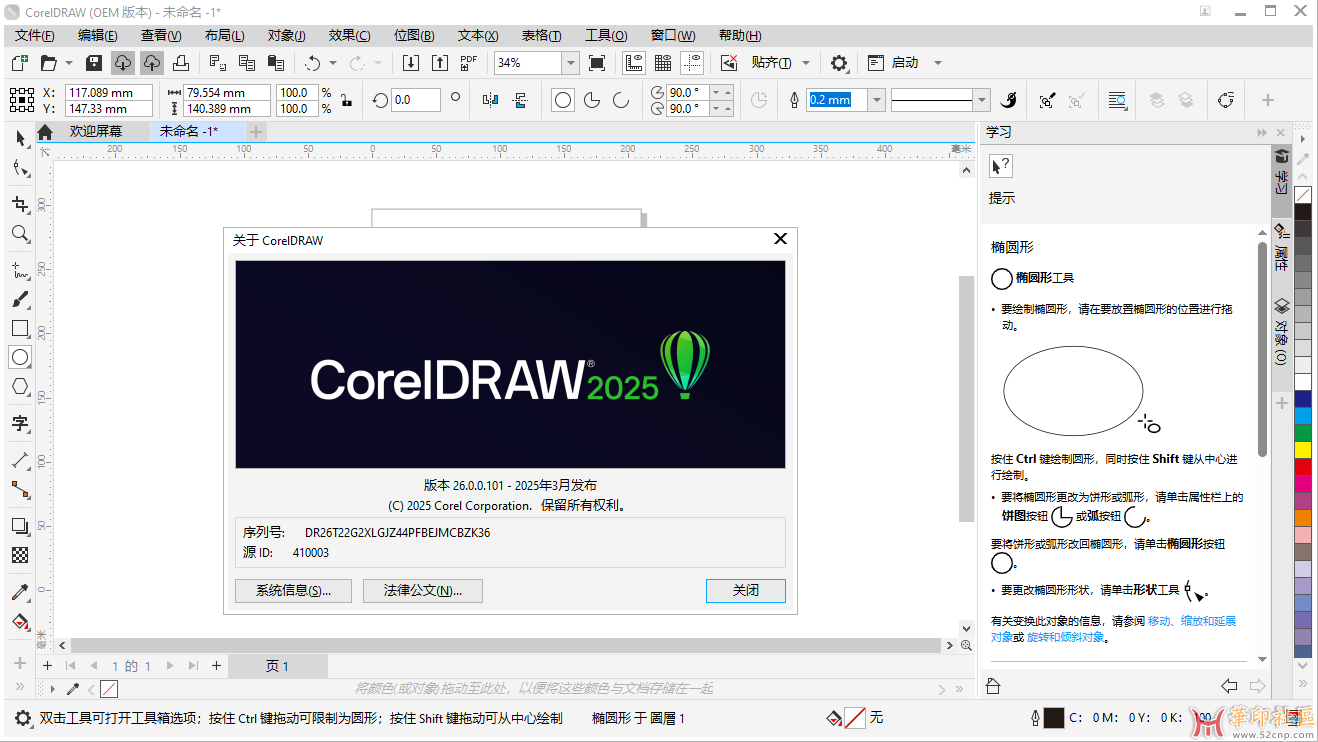Open the 效果(C) menu
Image resolution: width=1318 pixels, height=742 pixels.
[x=349, y=35]
